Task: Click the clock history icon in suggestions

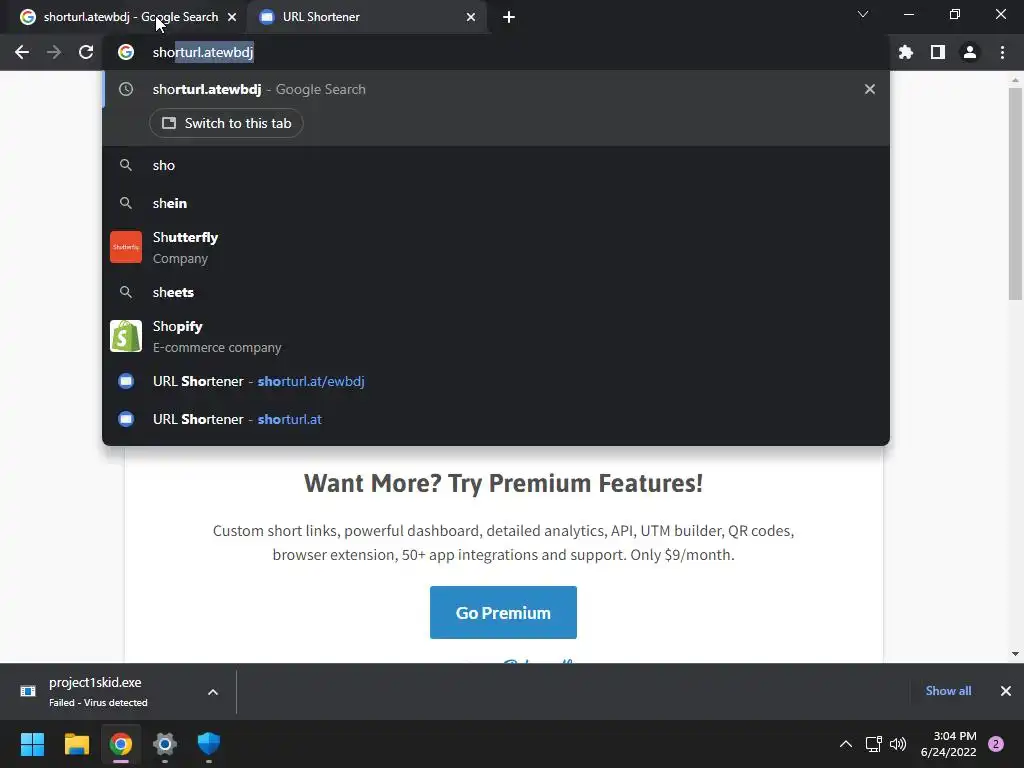Action: click(126, 89)
